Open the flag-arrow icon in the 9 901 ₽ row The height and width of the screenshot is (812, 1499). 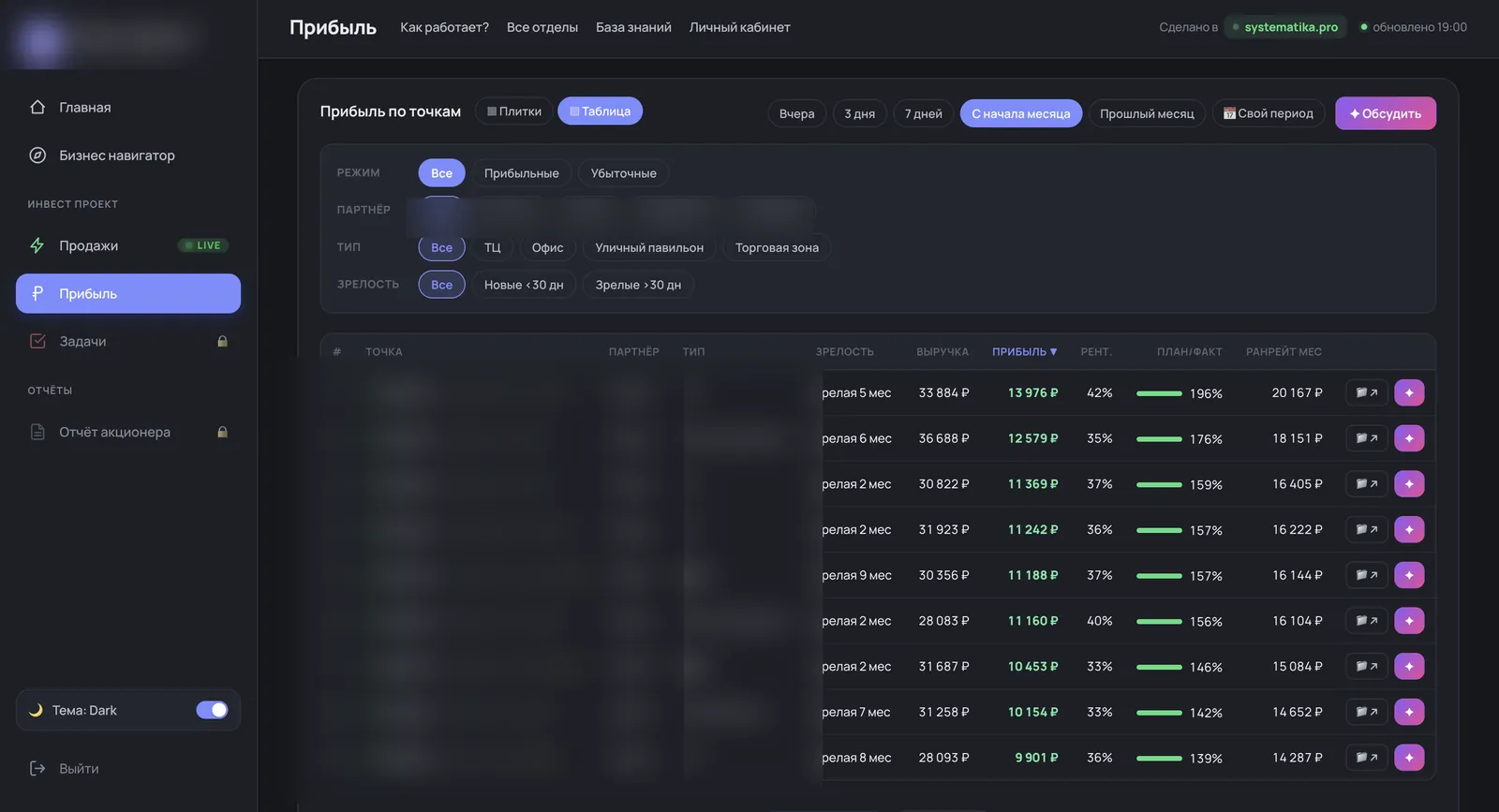click(x=1367, y=757)
